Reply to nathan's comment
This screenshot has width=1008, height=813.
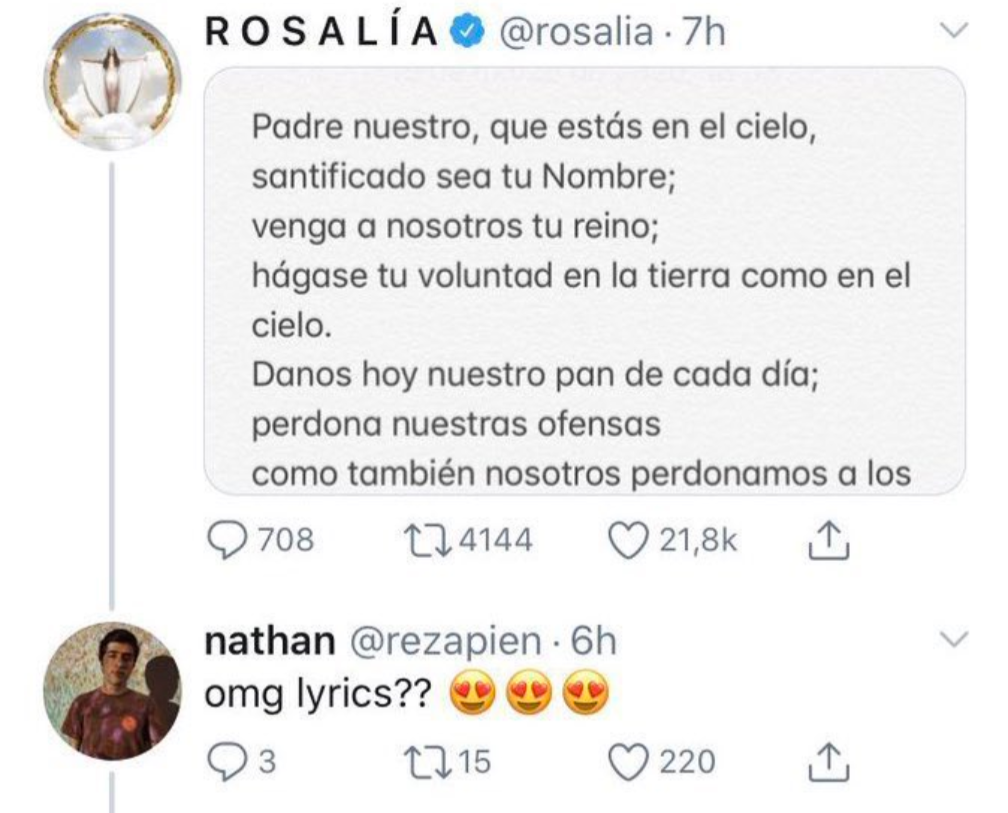[x=223, y=762]
